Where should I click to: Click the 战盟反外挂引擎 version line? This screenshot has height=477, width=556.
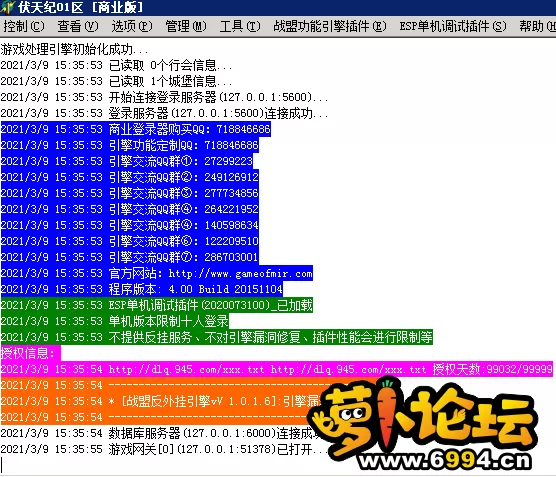[161, 401]
